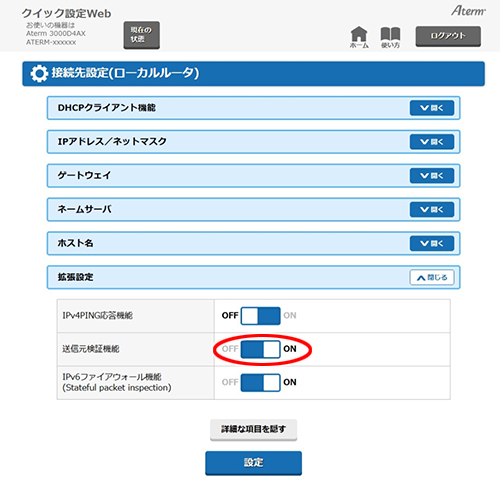
Task: Click the blue 設定 button
Action: (x=253, y=463)
